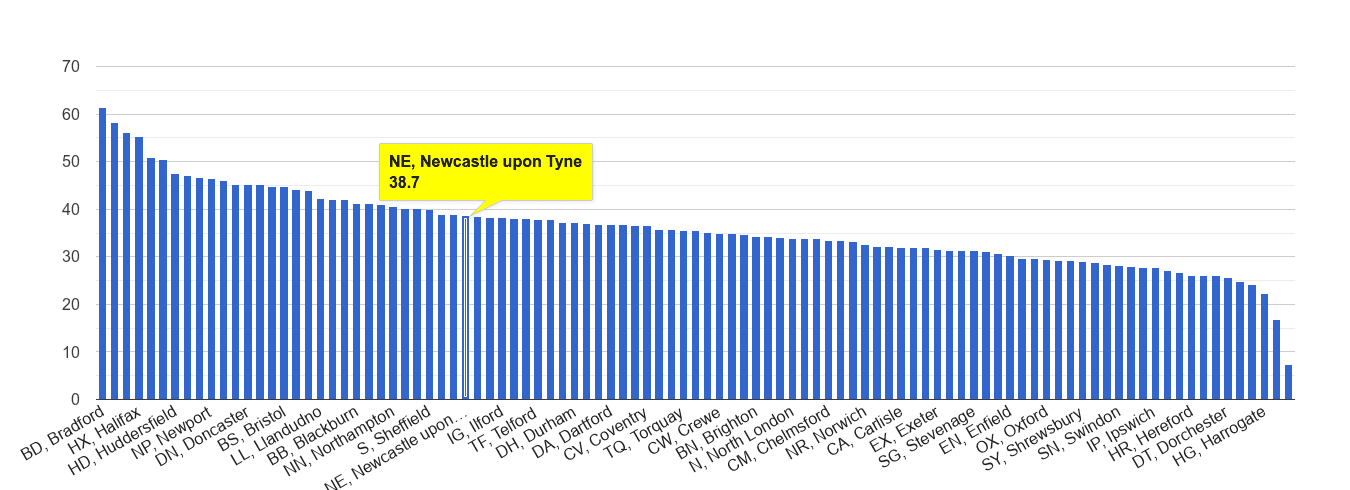Select the shortest bar in the chart

[1288, 382]
